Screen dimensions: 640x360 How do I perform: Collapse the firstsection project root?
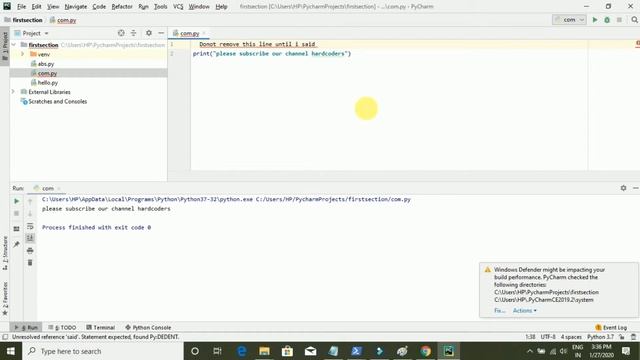[x=14, y=45]
